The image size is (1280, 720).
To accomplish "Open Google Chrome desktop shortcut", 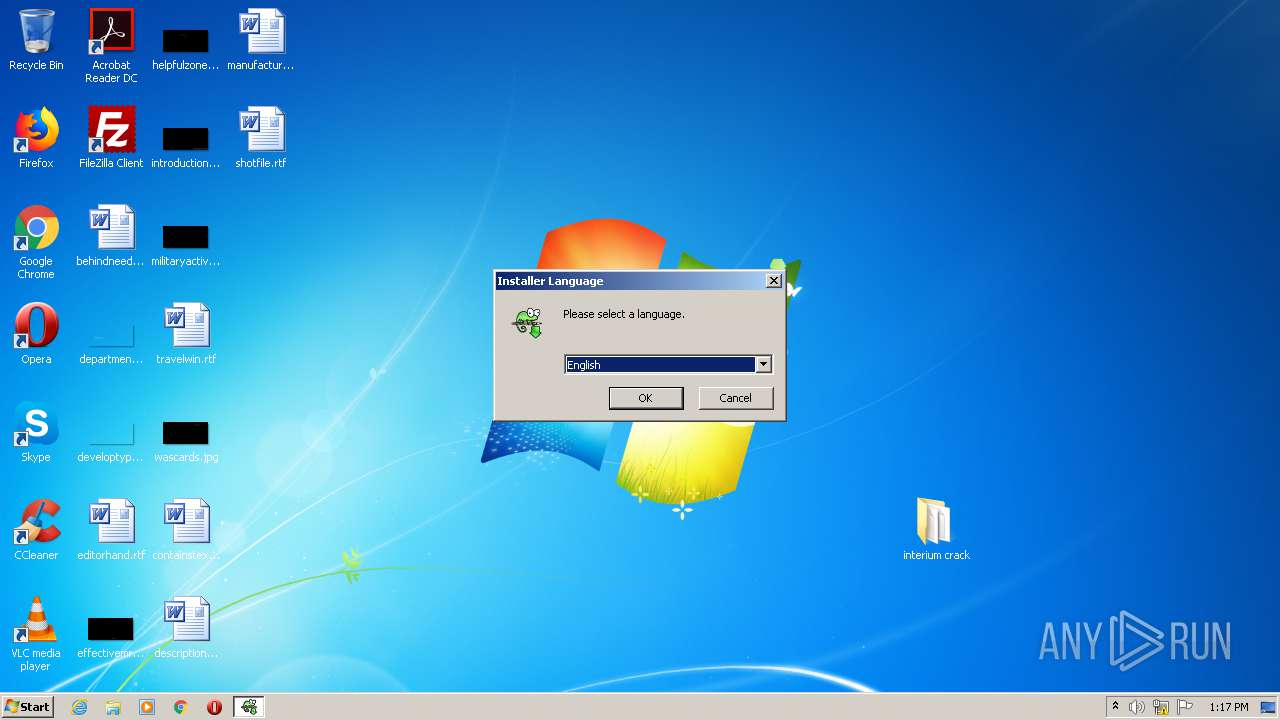I will 36,242.
